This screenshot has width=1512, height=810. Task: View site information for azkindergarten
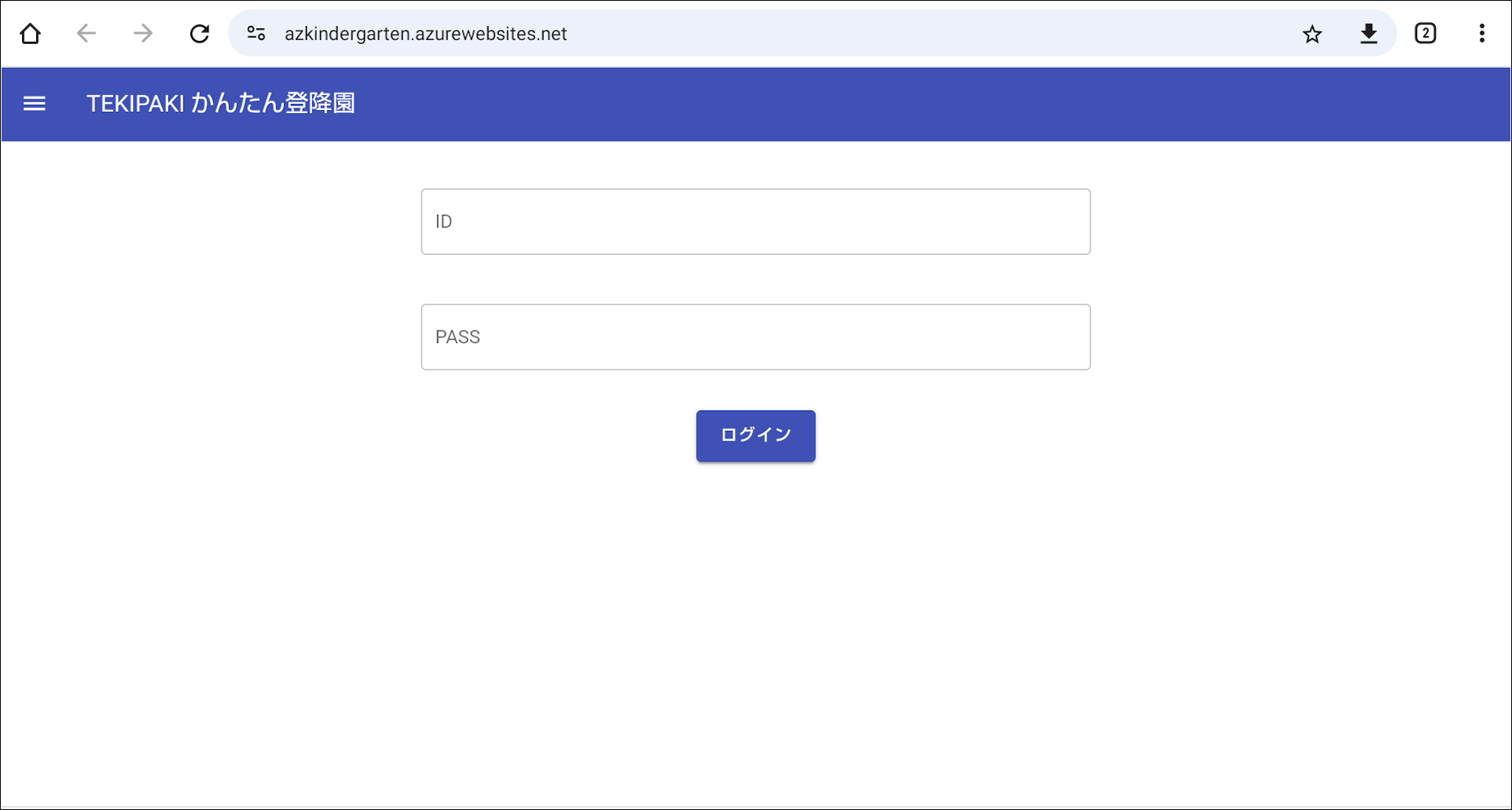tap(256, 34)
